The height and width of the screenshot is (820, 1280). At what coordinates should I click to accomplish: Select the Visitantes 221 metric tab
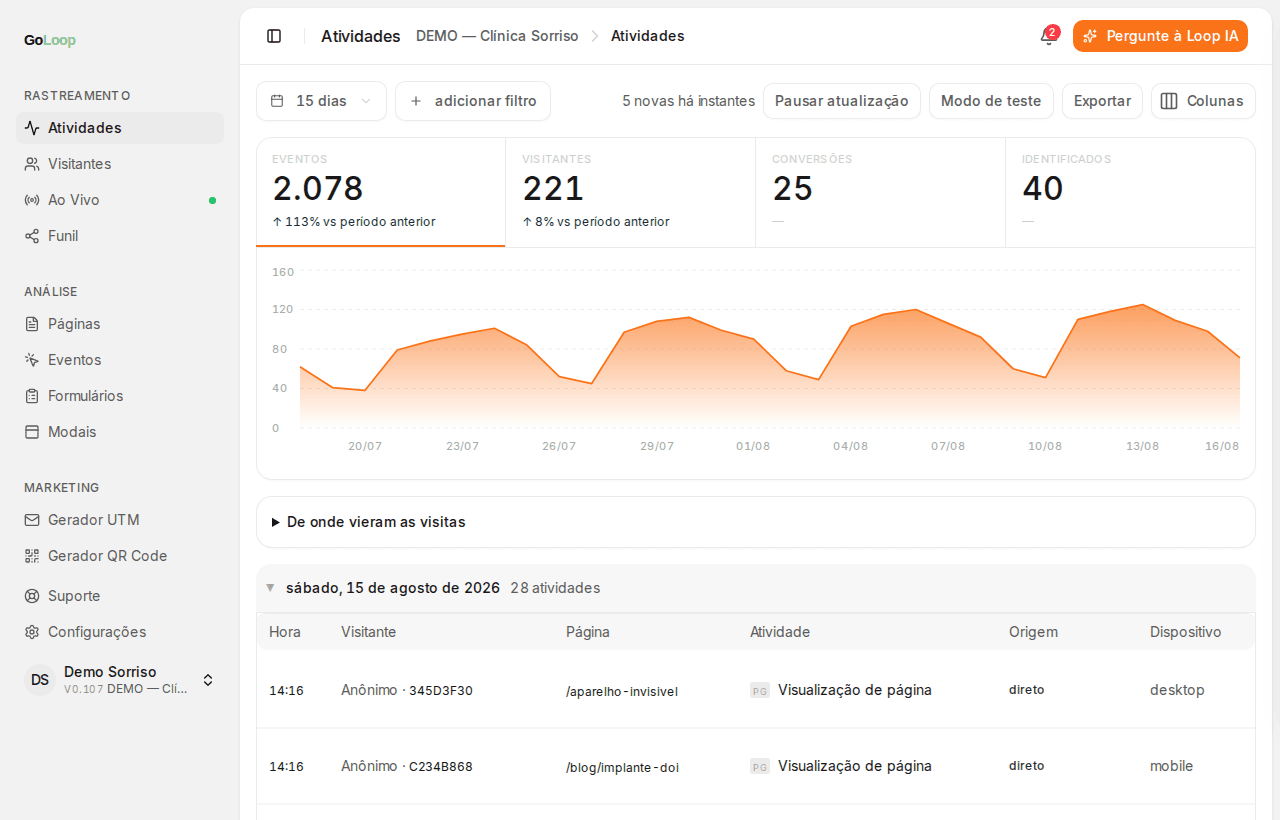point(631,192)
